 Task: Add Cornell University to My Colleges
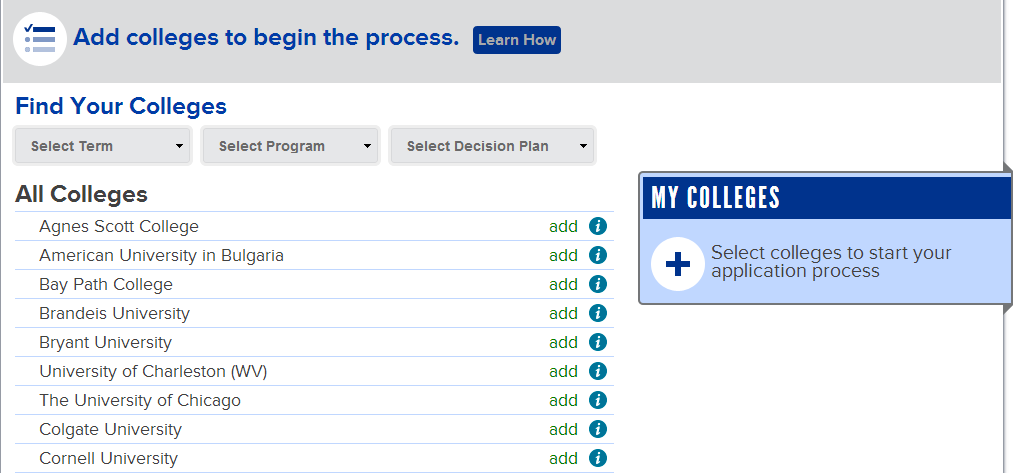[563, 459]
